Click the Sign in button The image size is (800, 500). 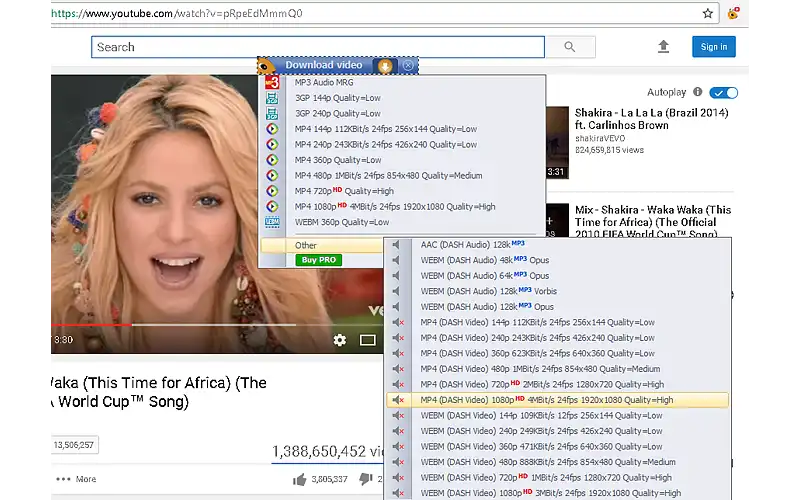point(714,47)
